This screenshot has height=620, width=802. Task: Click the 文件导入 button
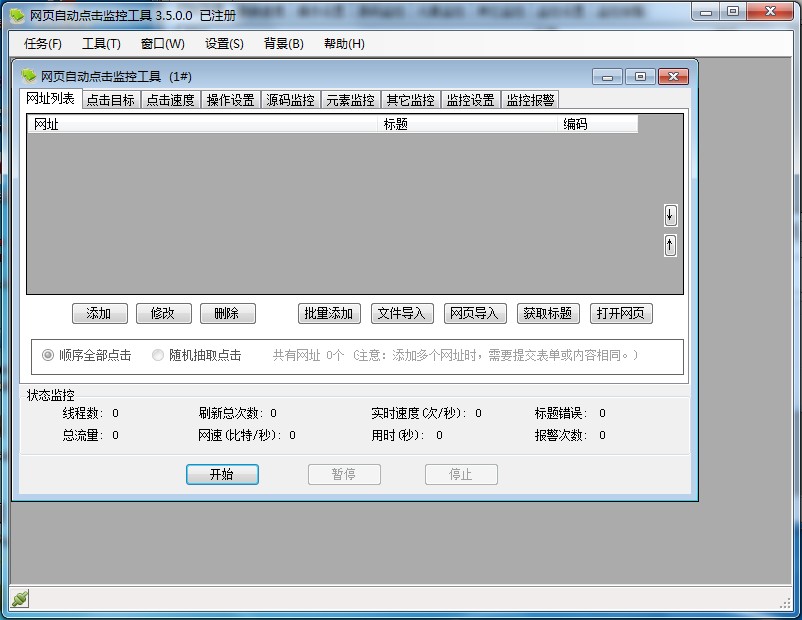click(x=402, y=314)
